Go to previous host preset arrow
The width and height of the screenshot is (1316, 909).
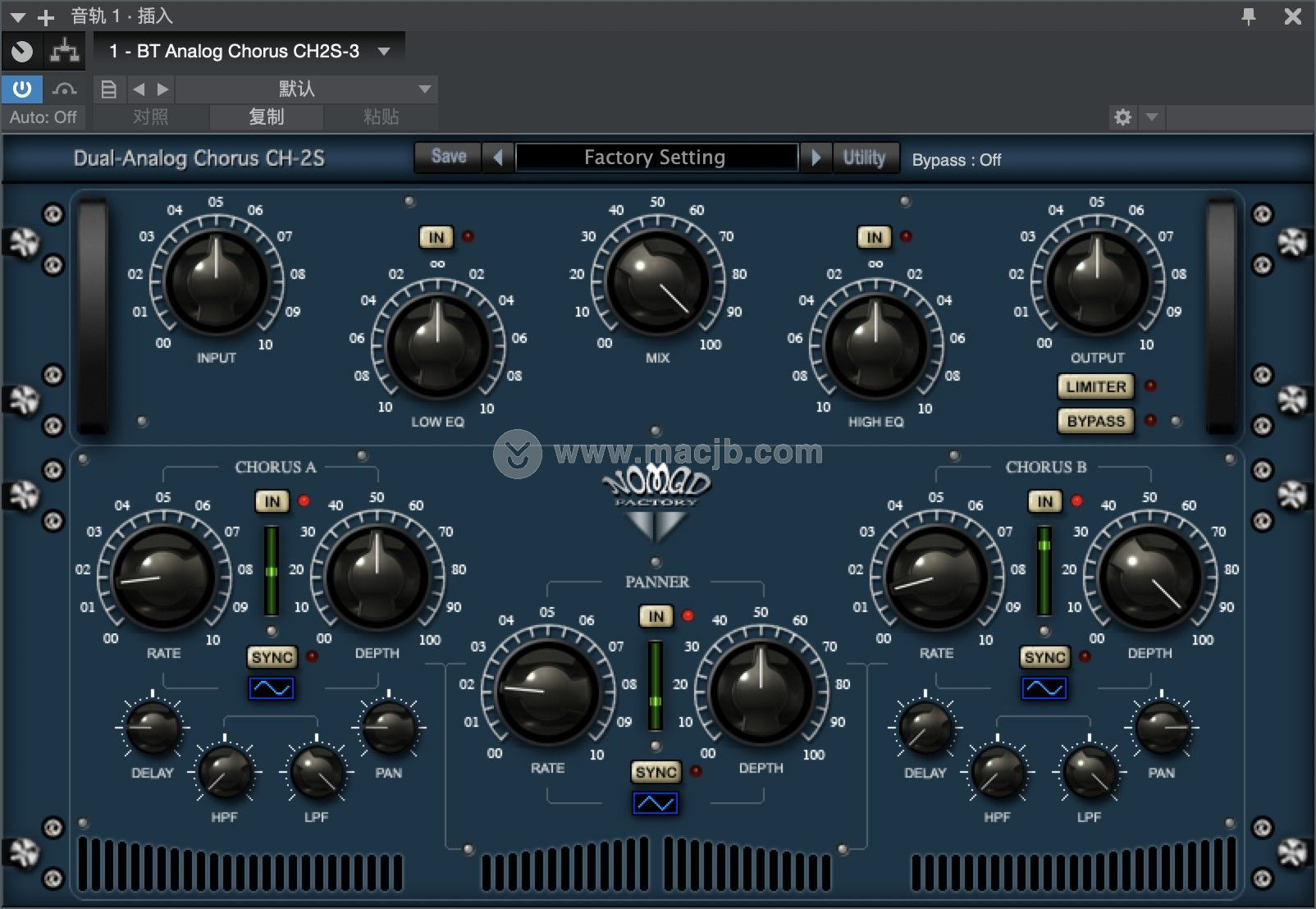point(139,89)
